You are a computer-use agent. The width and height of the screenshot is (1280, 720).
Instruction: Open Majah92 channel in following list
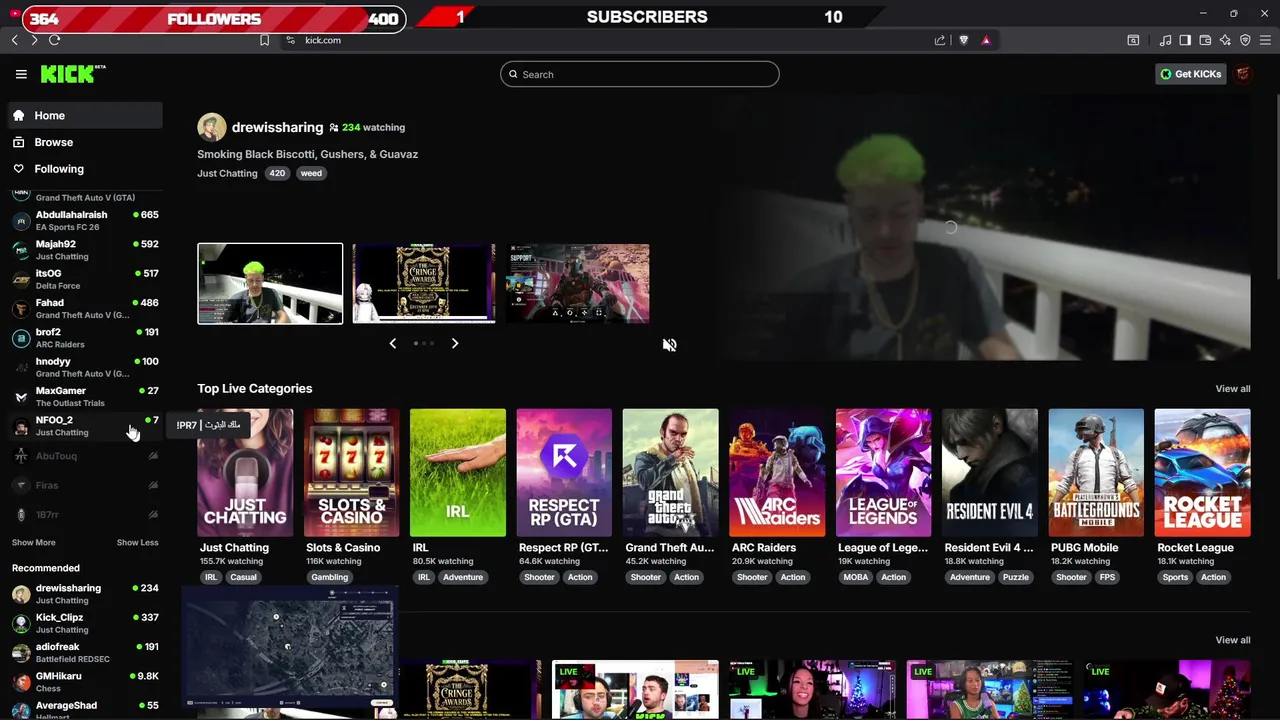pos(85,250)
